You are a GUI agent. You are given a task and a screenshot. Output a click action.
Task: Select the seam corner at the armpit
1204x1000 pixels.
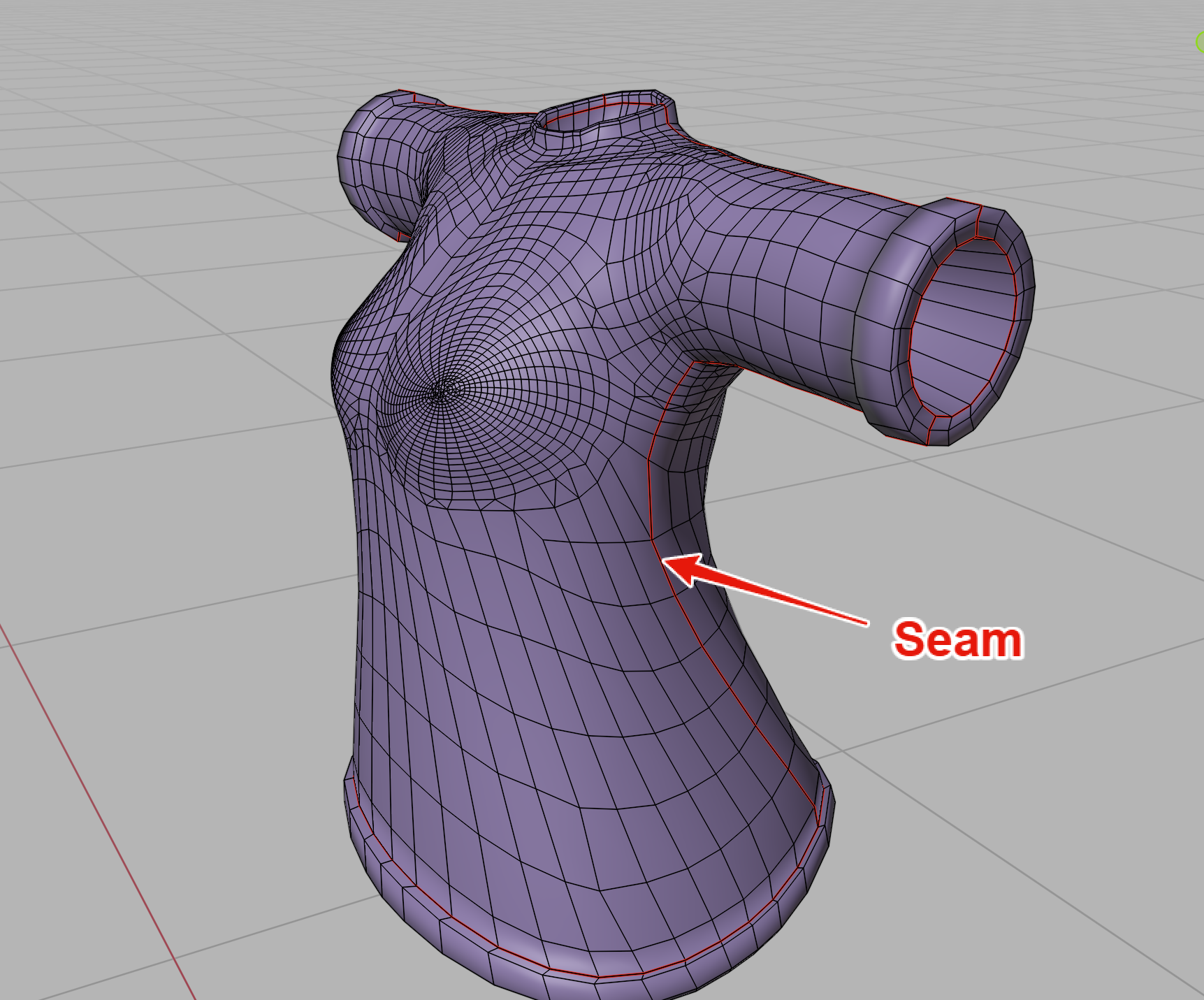coord(694,362)
